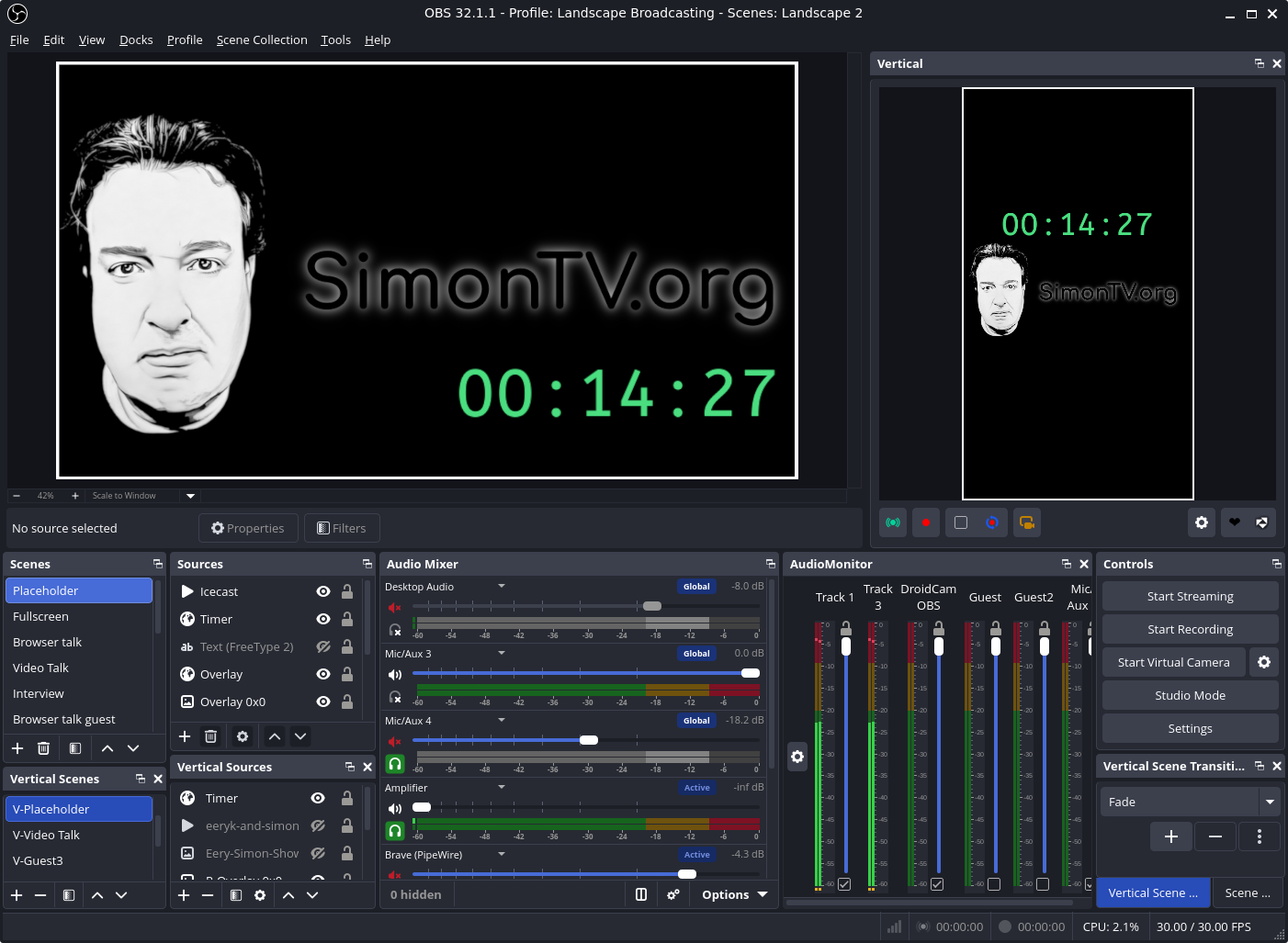The width and height of the screenshot is (1288, 943).
Task: Open preview Scale to Window dropdown
Action: (x=190, y=496)
